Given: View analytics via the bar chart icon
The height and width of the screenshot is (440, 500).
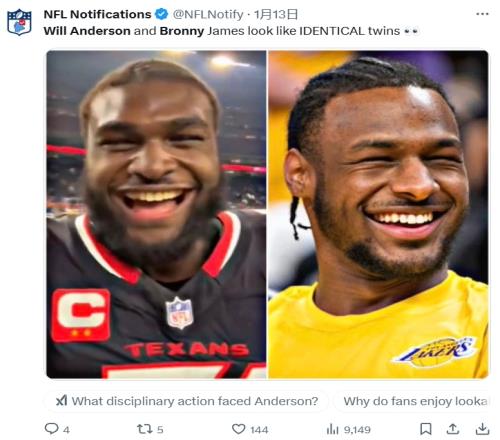Looking at the screenshot, I should 332,429.
